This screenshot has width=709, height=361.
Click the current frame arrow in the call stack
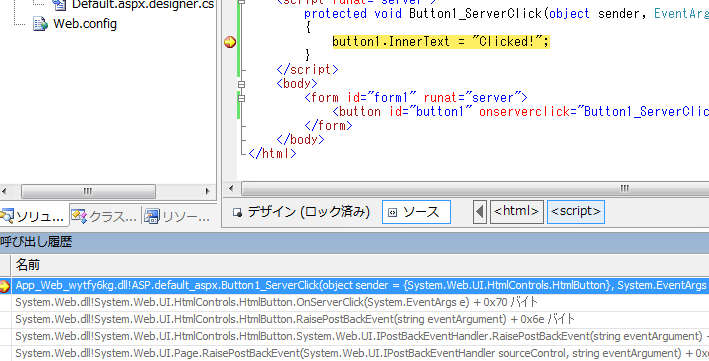coord(5,286)
